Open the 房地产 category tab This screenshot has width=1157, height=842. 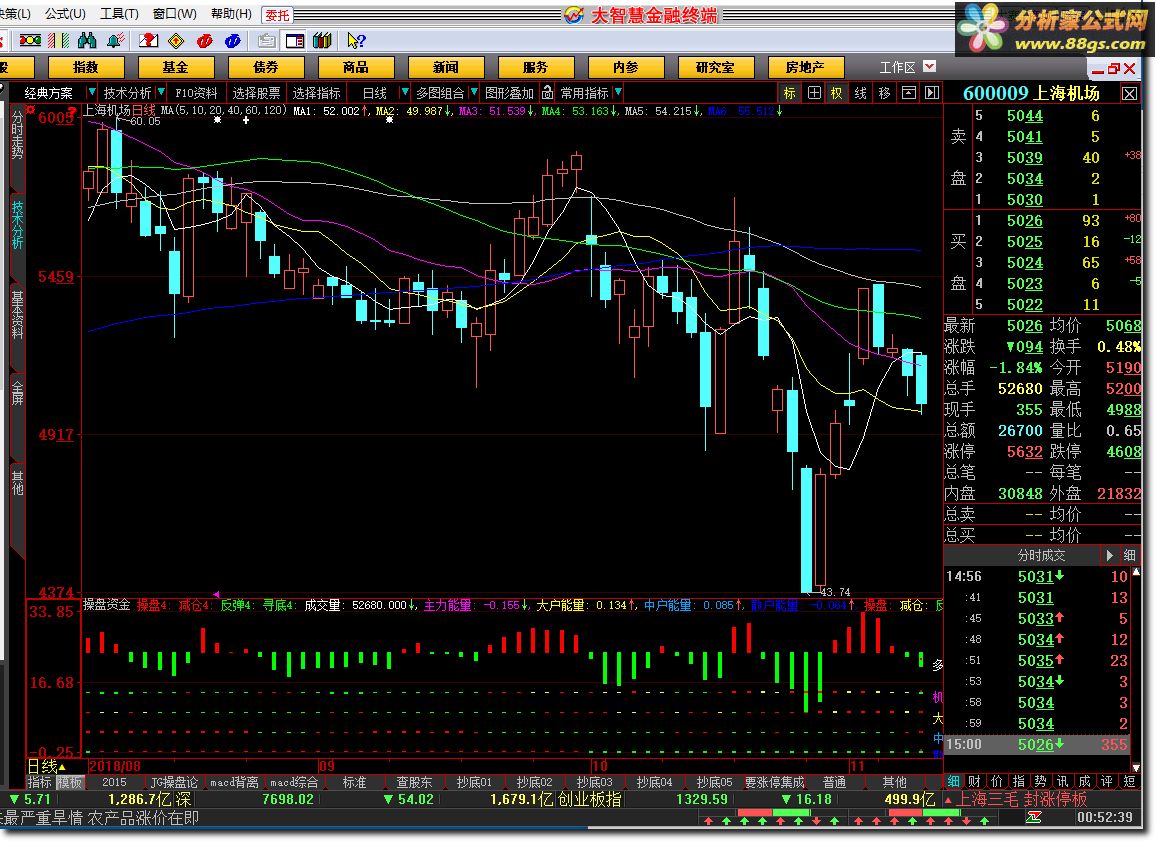[806, 67]
